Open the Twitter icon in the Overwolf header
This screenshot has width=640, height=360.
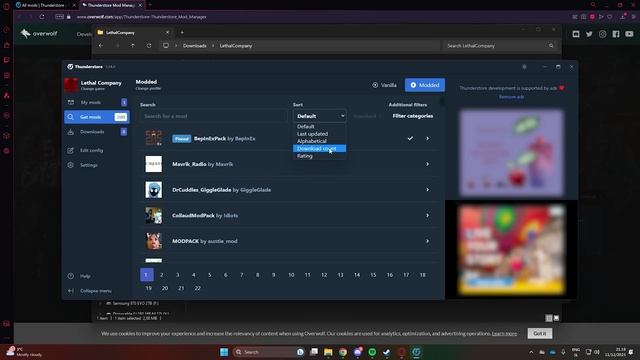tap(589, 34)
